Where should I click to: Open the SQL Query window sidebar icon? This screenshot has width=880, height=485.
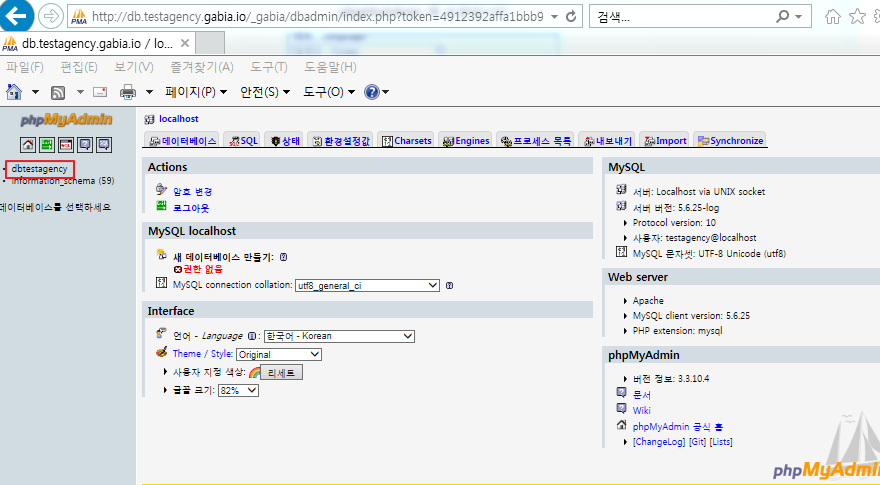pyautogui.click(x=66, y=145)
